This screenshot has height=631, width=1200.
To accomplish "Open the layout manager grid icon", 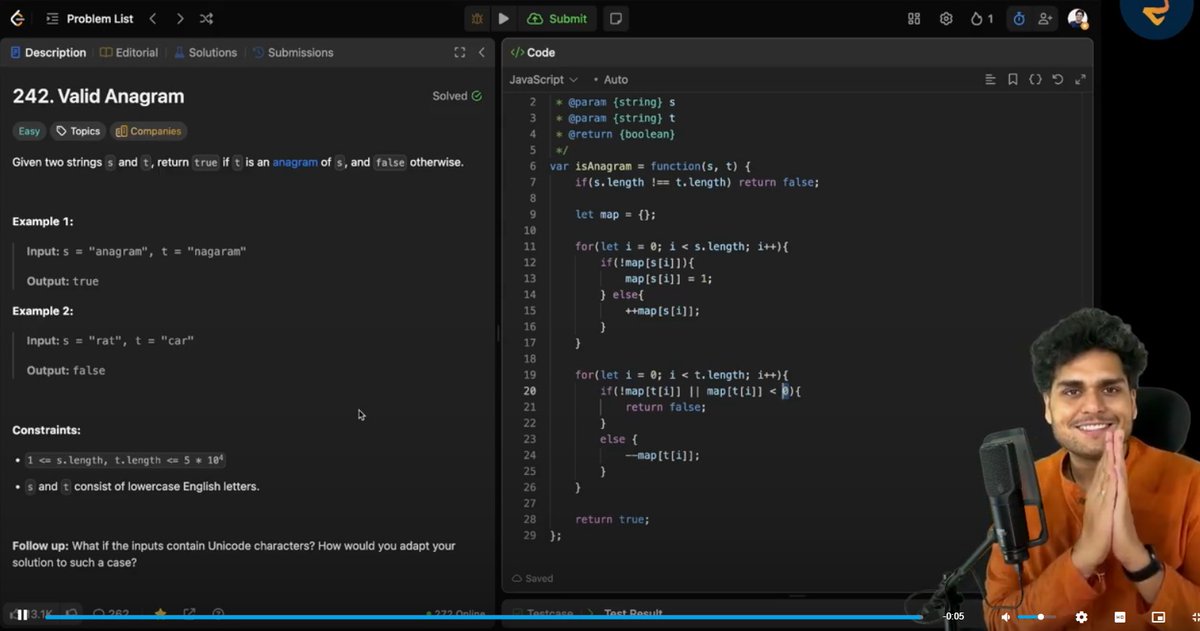I will click(x=914, y=18).
